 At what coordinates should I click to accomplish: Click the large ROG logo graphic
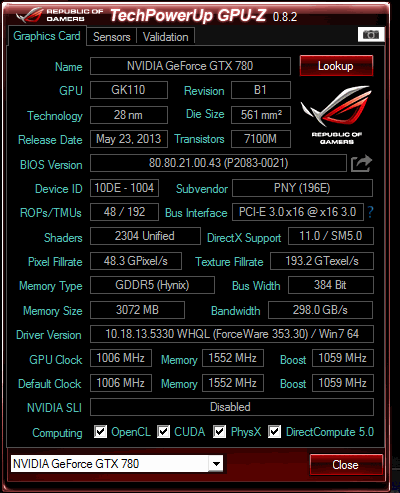click(x=336, y=115)
